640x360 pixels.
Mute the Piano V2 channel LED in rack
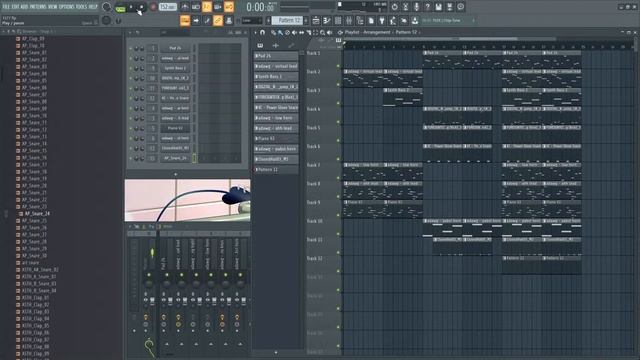point(131,128)
